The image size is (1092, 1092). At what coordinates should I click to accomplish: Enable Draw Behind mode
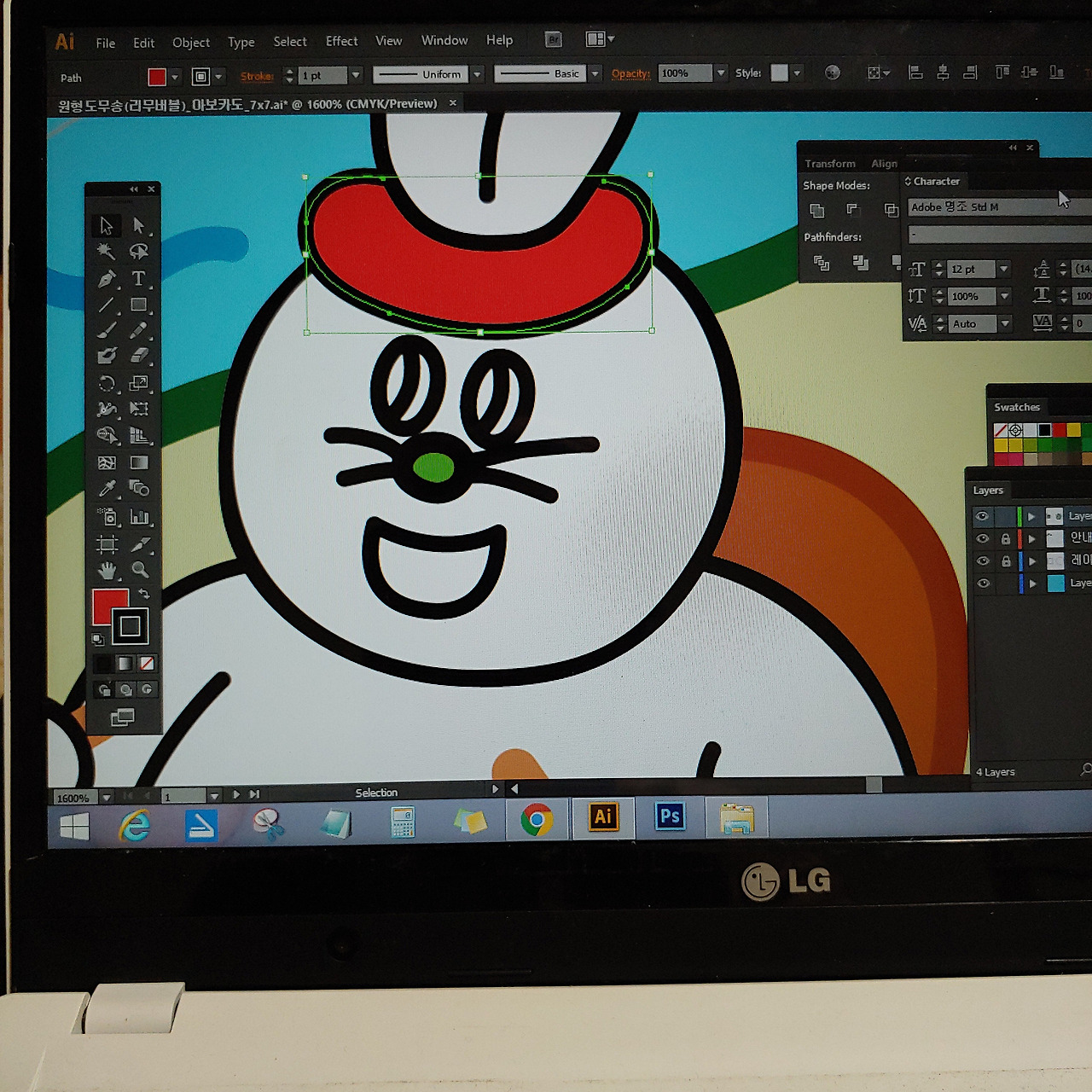pyautogui.click(x=125, y=689)
